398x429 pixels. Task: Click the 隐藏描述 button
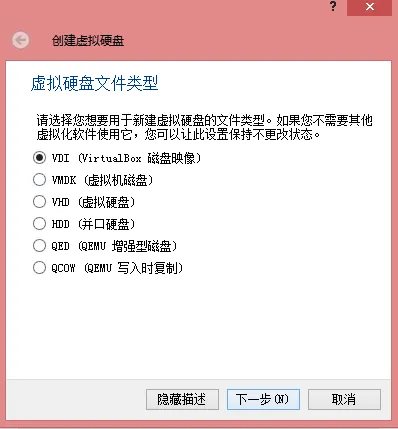pyautogui.click(x=182, y=399)
